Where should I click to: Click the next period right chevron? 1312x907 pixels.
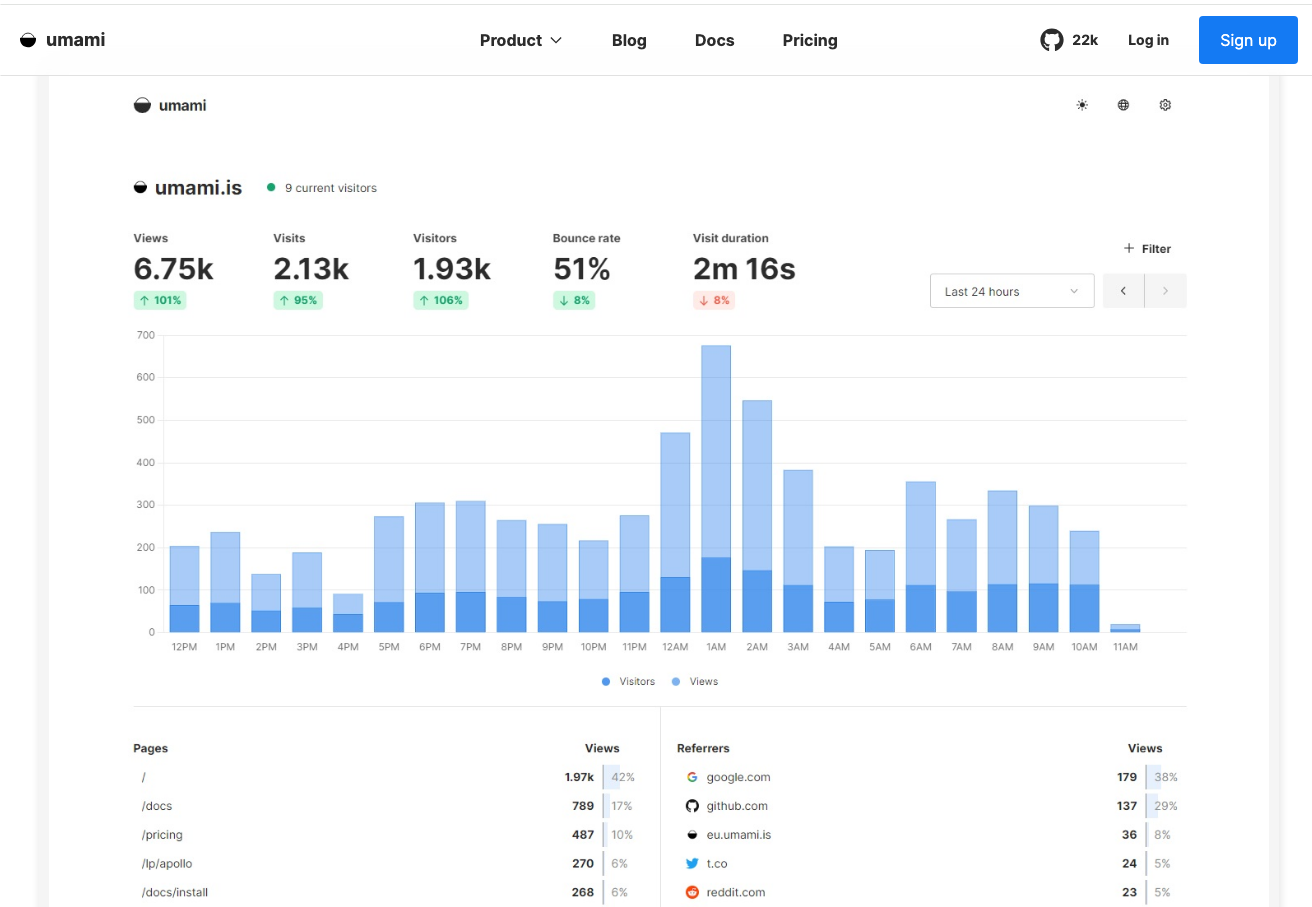tap(1165, 291)
